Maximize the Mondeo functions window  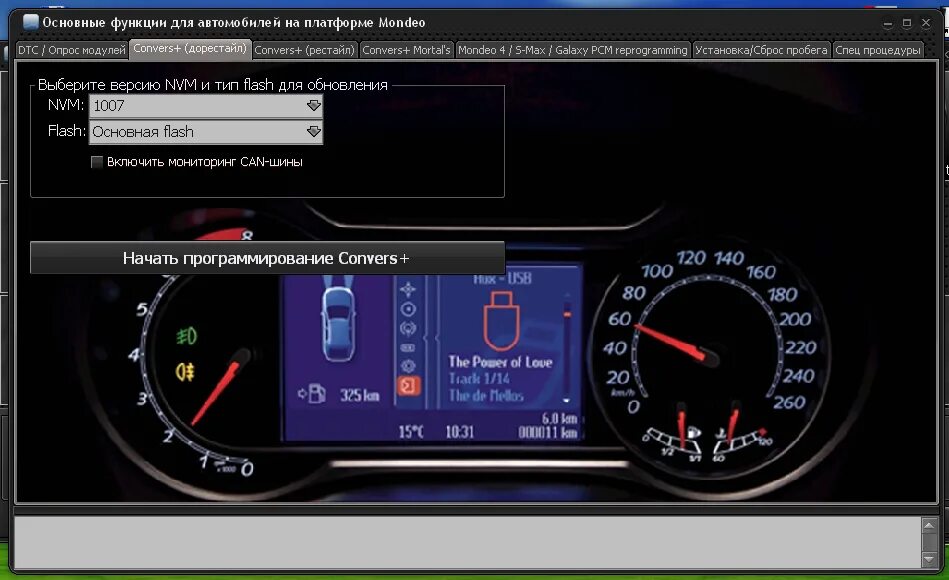tap(907, 23)
